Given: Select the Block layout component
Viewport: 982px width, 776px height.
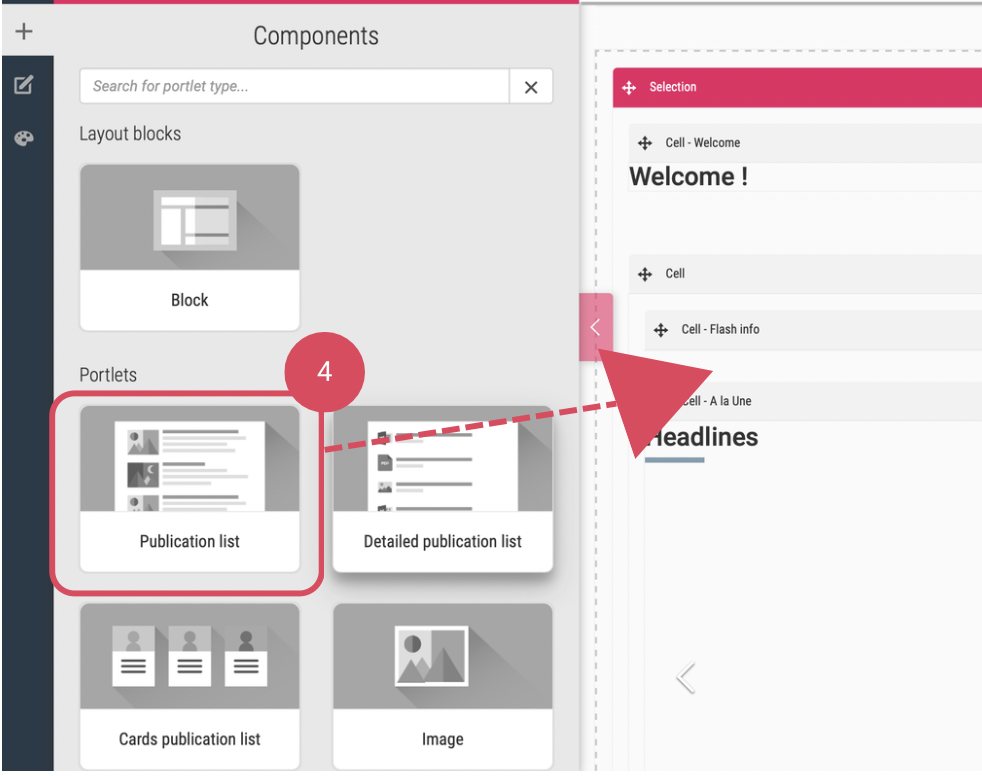Looking at the screenshot, I should (x=190, y=247).
